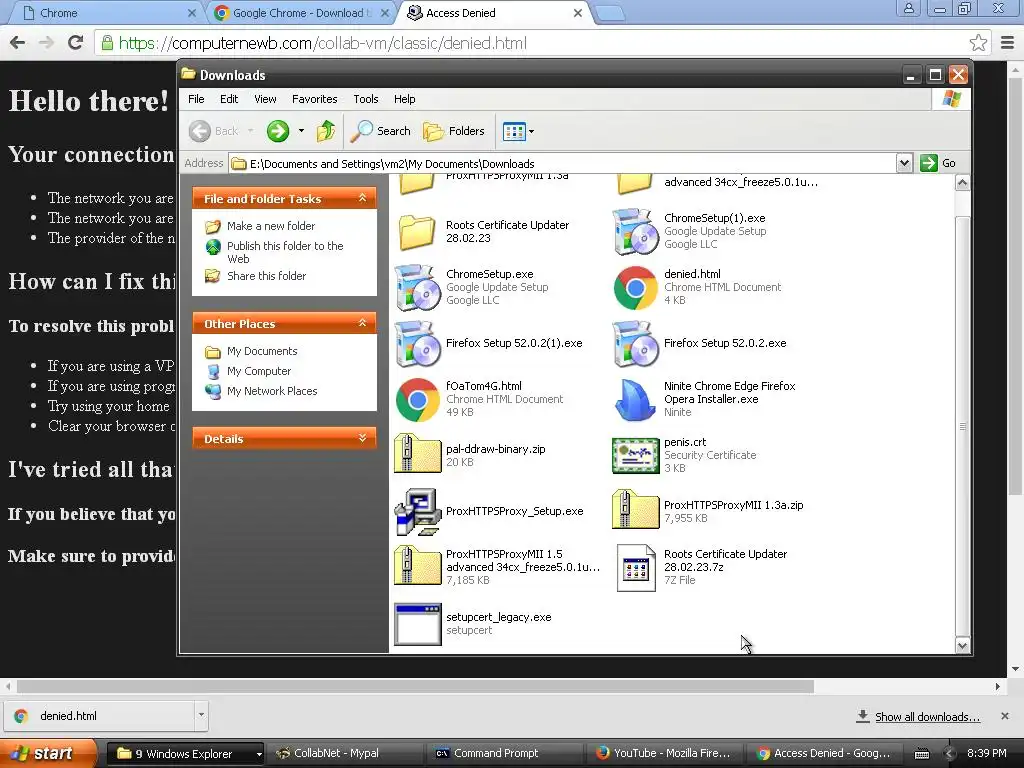Open the Edit menu in Explorer
Image resolution: width=1024 pixels, height=768 pixels.
229,99
